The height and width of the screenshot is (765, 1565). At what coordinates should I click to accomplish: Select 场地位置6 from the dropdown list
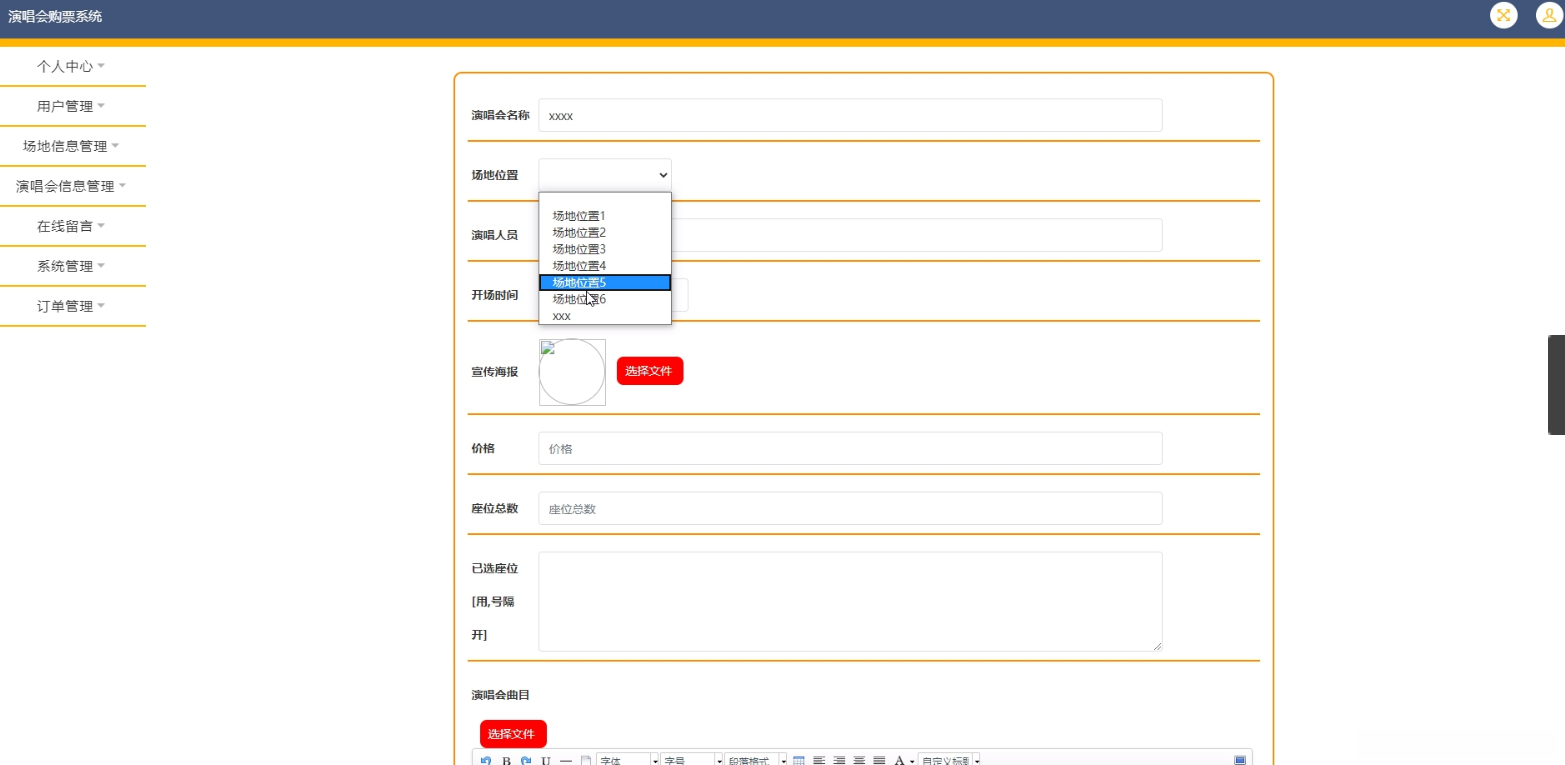coord(605,299)
